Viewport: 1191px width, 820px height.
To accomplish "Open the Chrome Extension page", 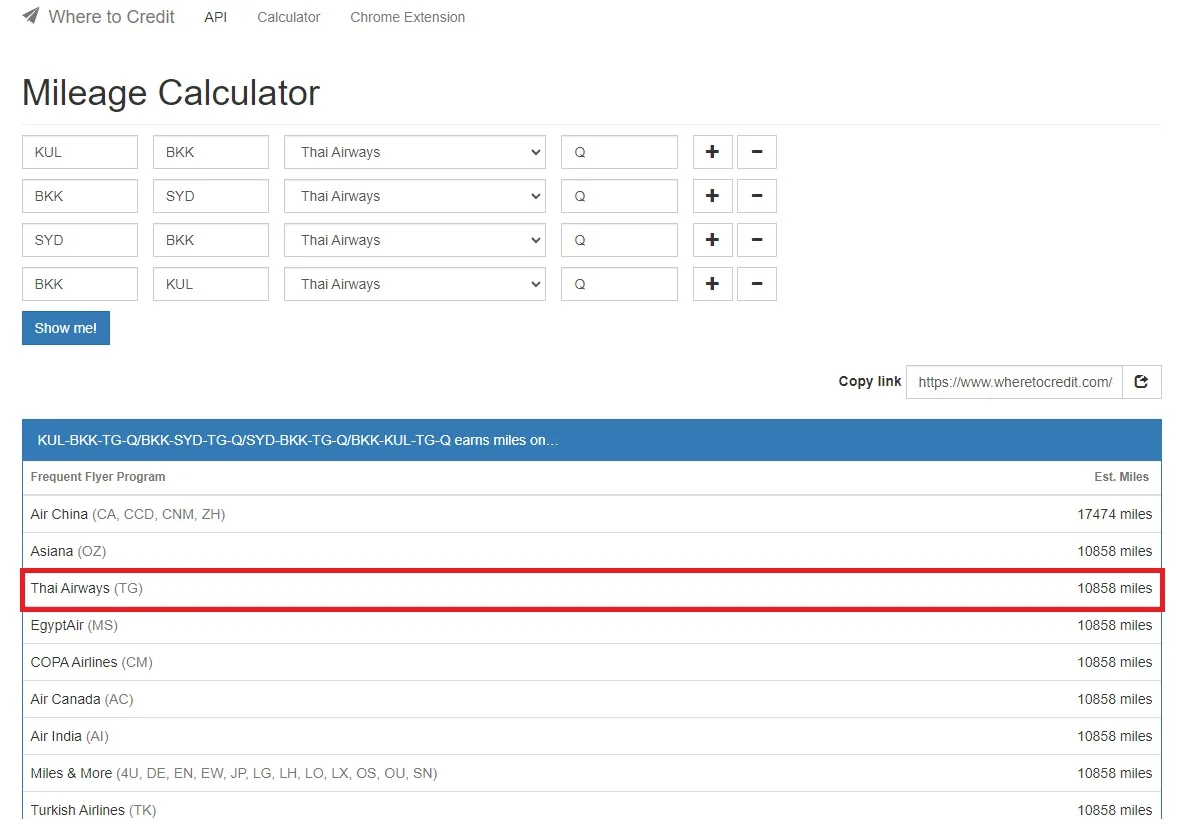I will [x=407, y=17].
